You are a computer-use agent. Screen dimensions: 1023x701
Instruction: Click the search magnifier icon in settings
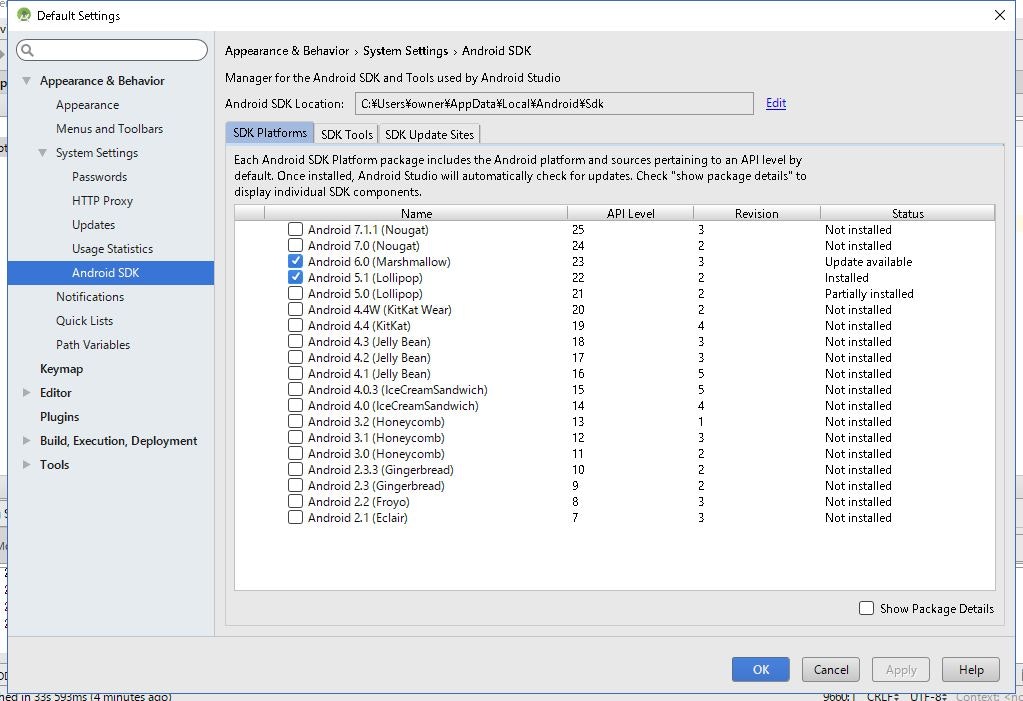click(27, 50)
